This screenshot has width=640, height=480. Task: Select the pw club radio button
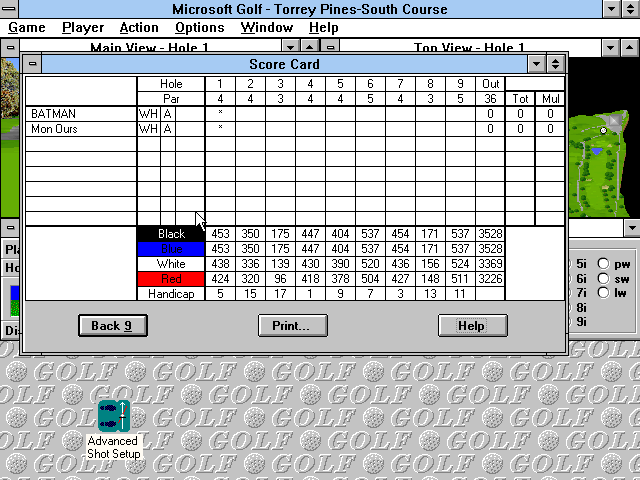[x=603, y=264]
